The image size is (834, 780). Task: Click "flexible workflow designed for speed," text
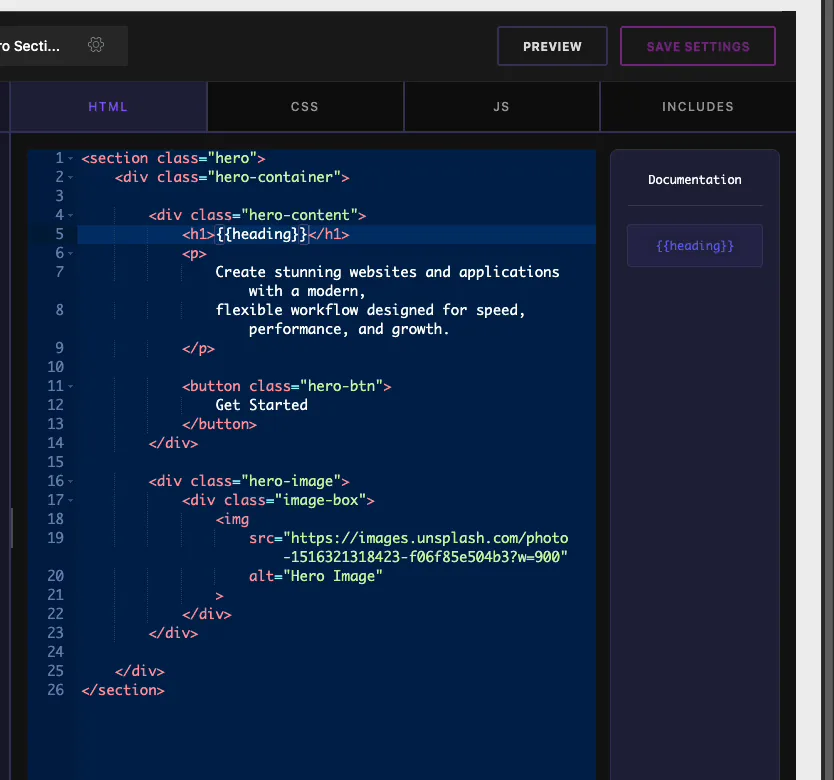(370, 310)
